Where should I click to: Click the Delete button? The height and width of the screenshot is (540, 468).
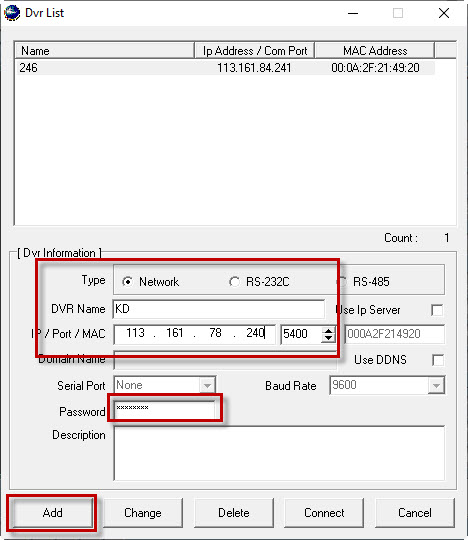pyautogui.click(x=234, y=513)
